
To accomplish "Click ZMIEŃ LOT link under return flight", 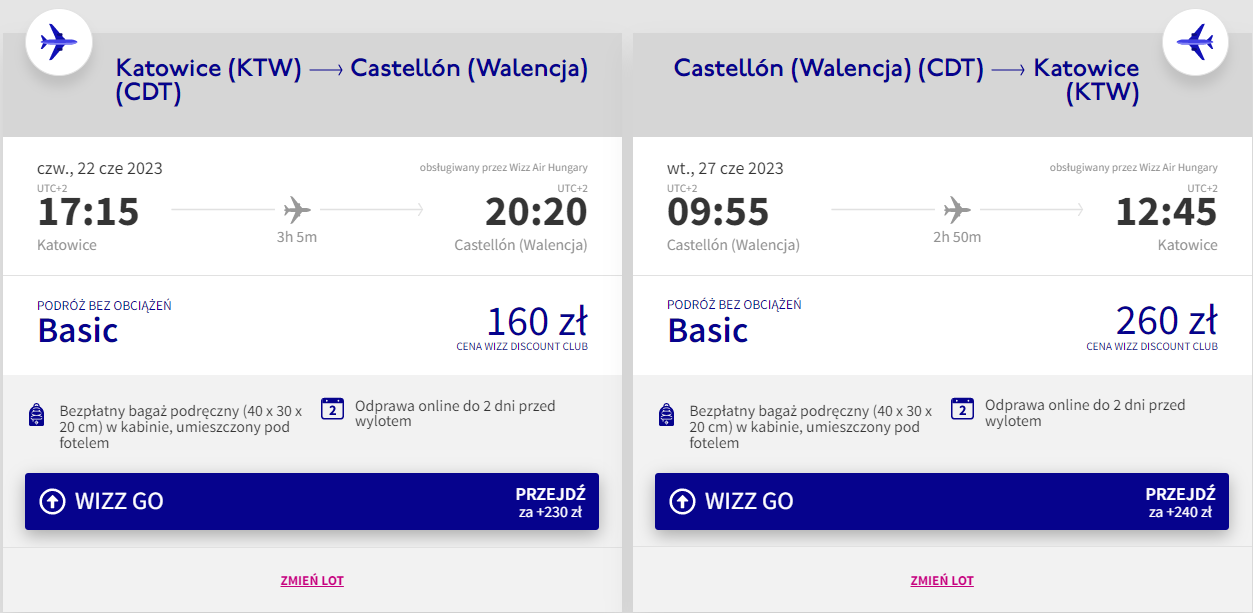I will (x=942, y=581).
